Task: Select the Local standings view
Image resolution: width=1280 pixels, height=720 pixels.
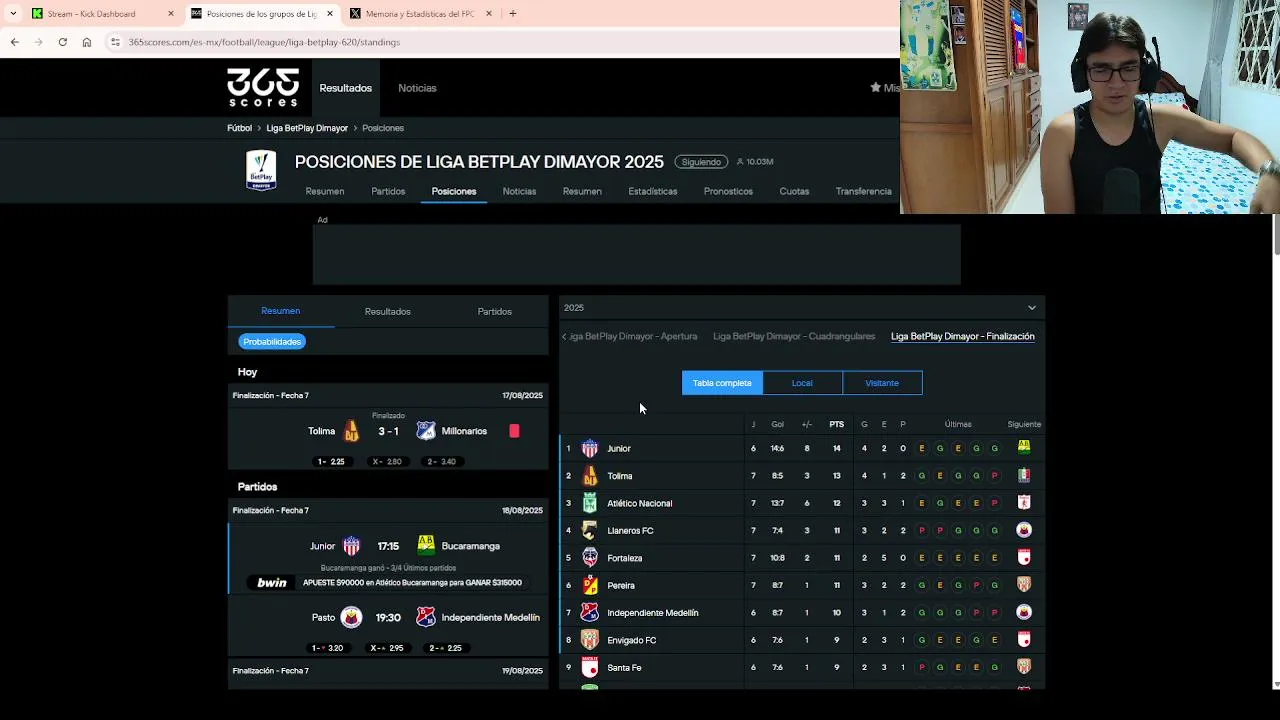Action: (802, 383)
